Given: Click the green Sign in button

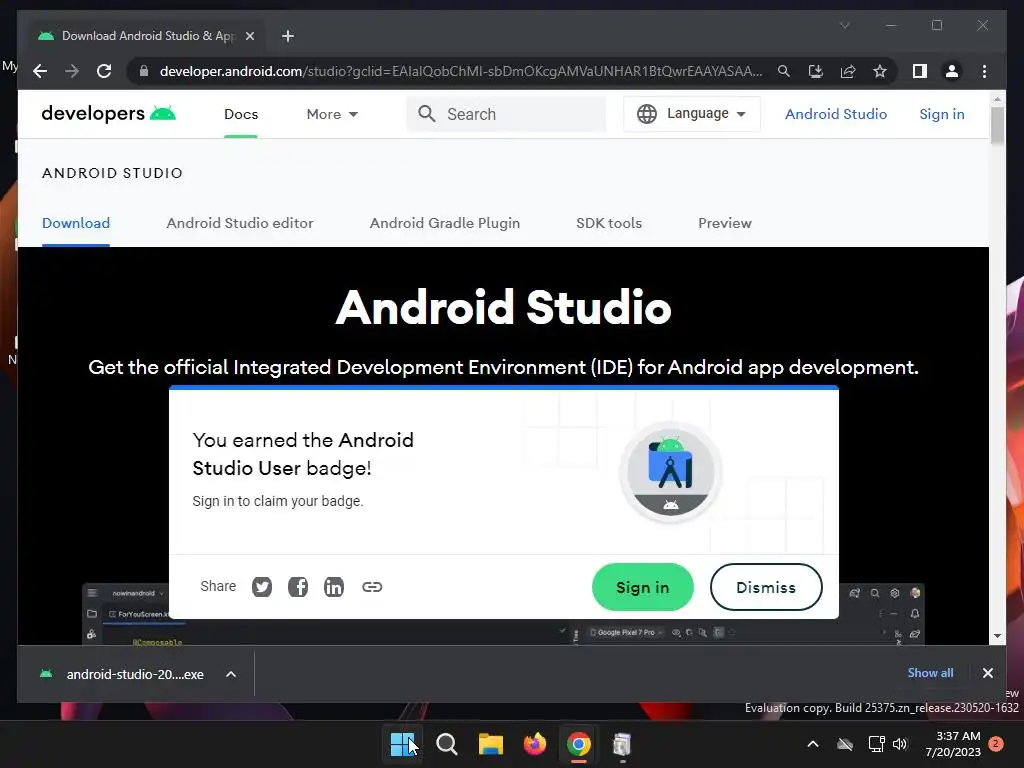Looking at the screenshot, I should (643, 587).
